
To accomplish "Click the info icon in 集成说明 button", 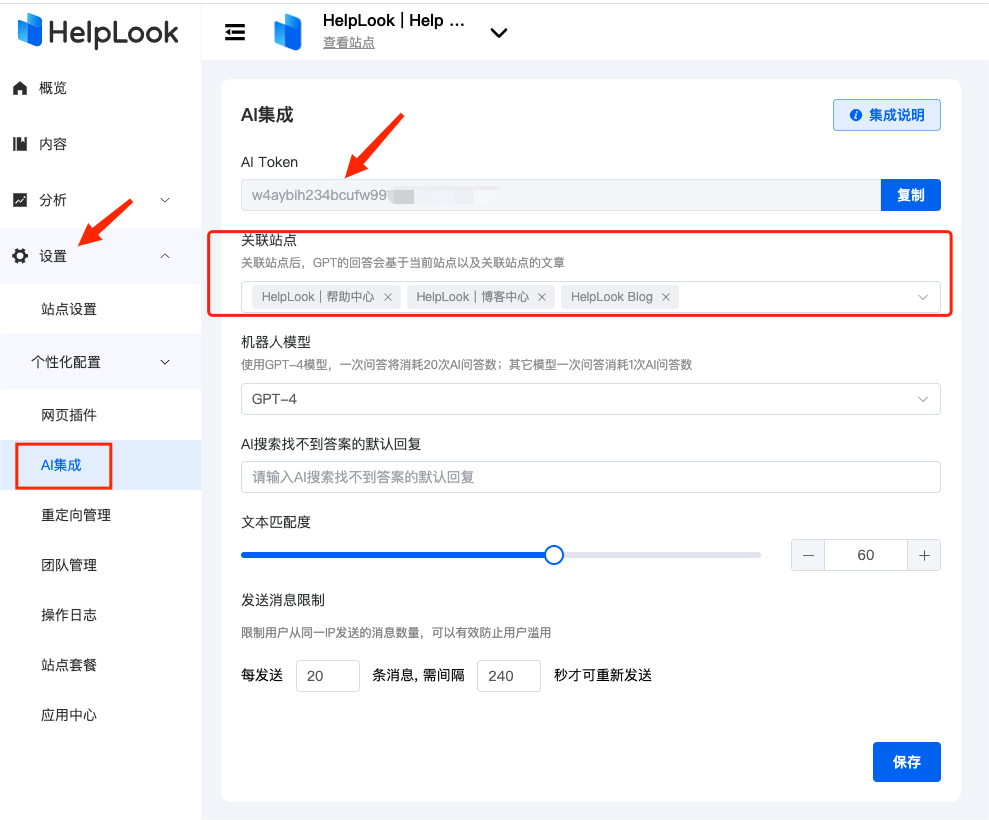I will coord(855,115).
